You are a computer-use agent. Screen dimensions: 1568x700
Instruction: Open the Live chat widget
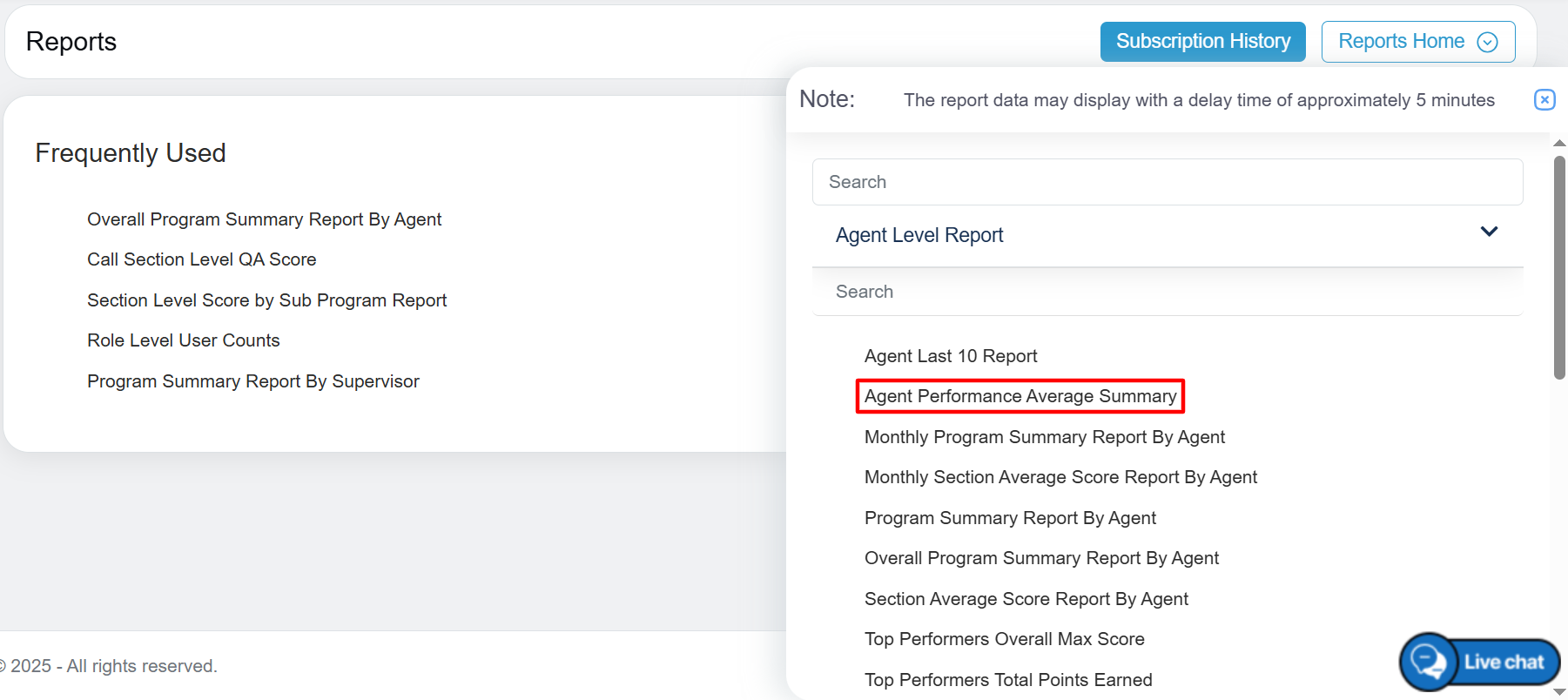pos(1479,662)
